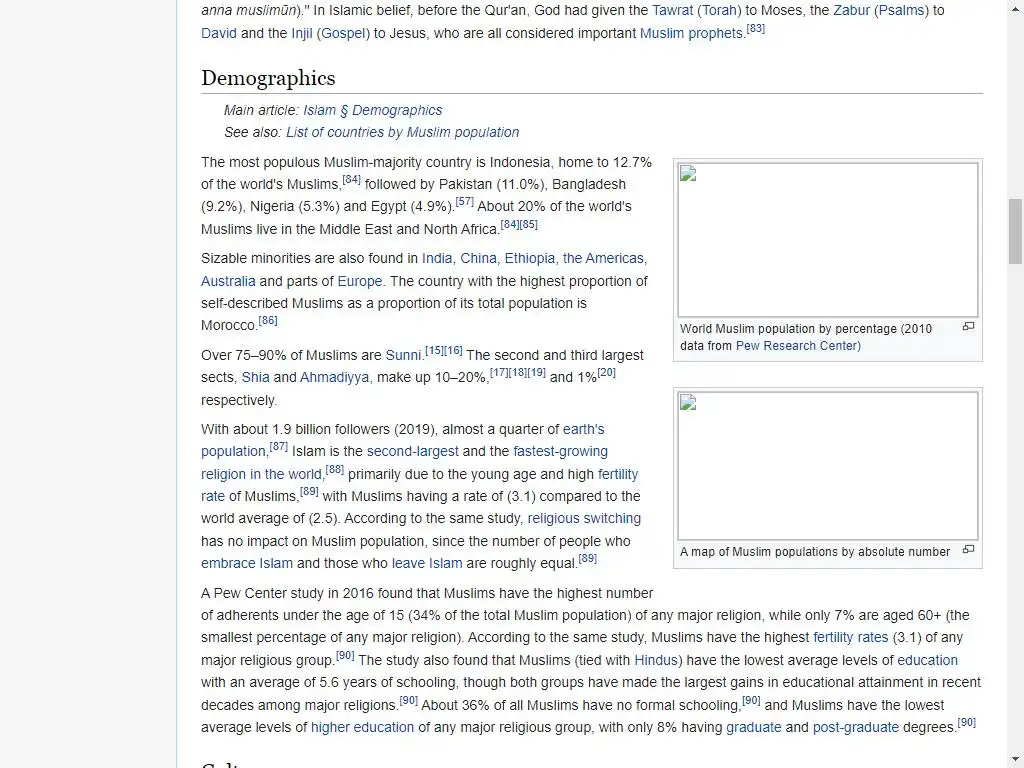Open the second-largest link
The image size is (1024, 768).
tap(413, 451)
